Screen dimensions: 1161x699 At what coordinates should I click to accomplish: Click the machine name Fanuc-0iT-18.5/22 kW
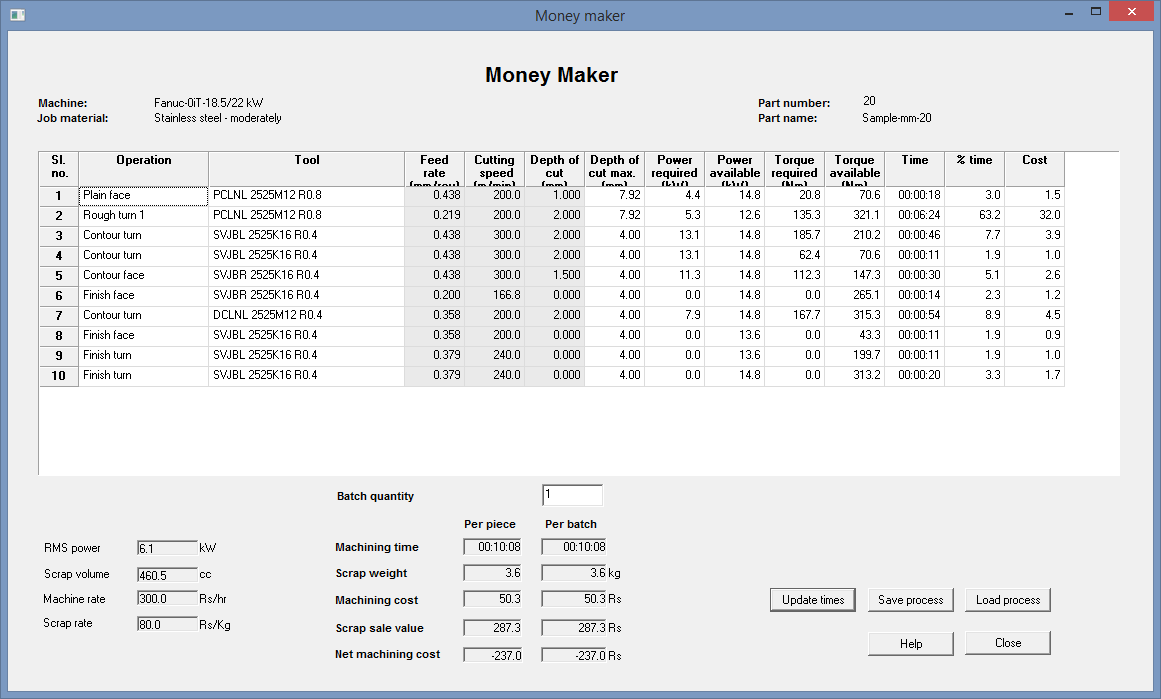(x=208, y=103)
